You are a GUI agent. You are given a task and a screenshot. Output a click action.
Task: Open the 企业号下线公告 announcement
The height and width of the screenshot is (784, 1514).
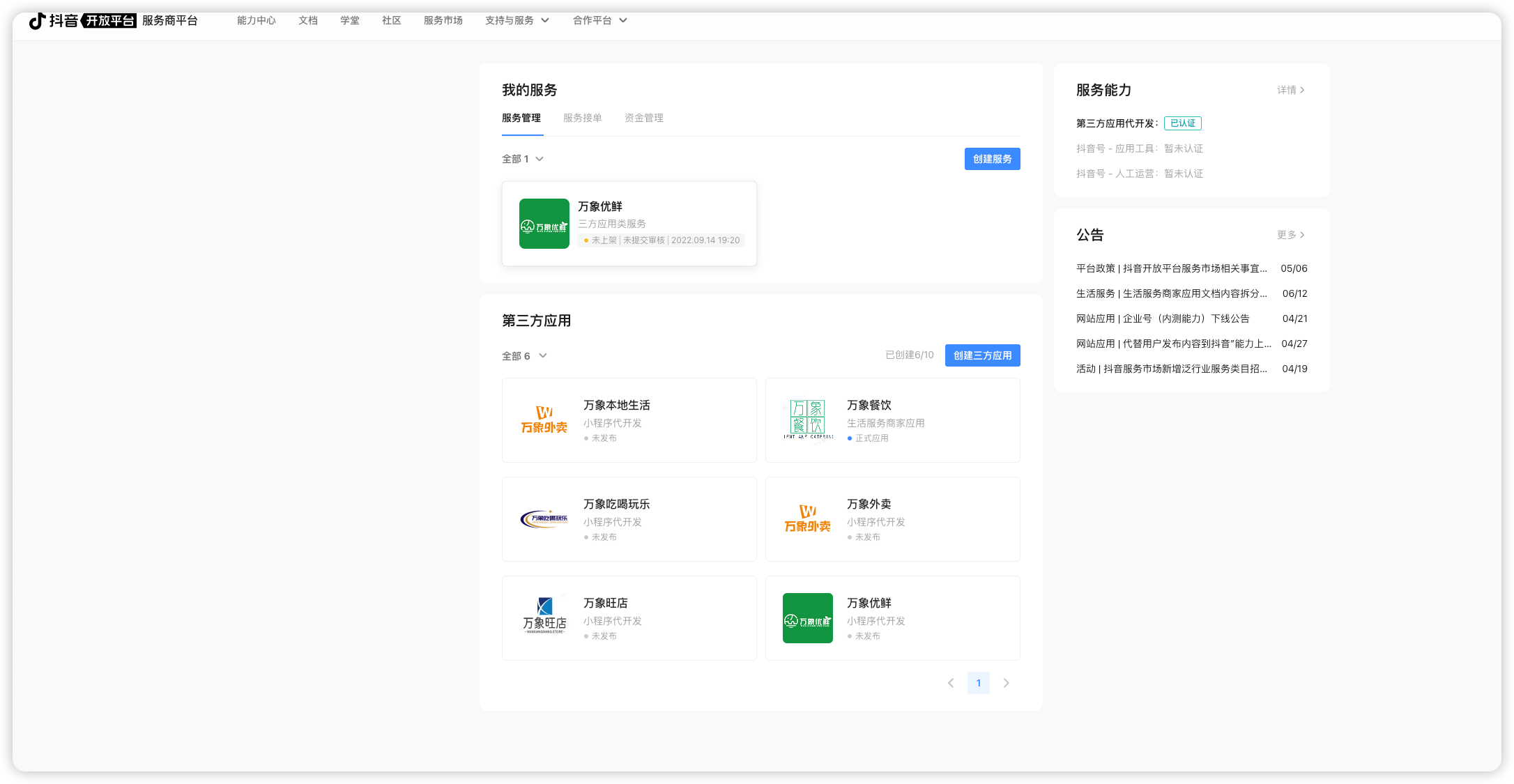[1192, 318]
